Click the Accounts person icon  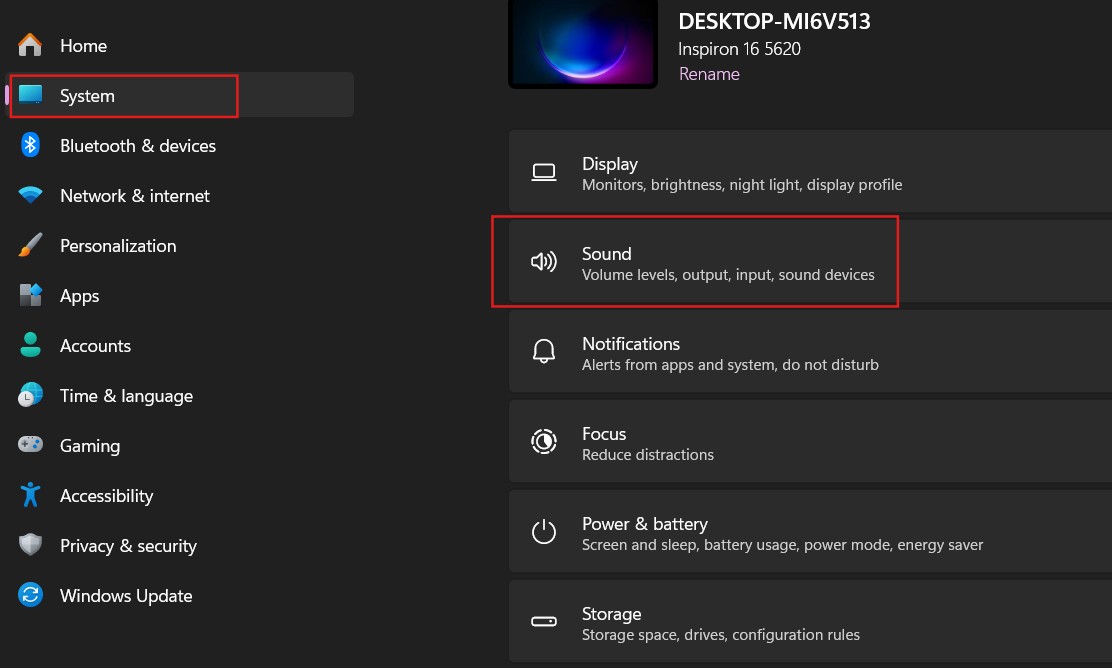click(x=30, y=345)
